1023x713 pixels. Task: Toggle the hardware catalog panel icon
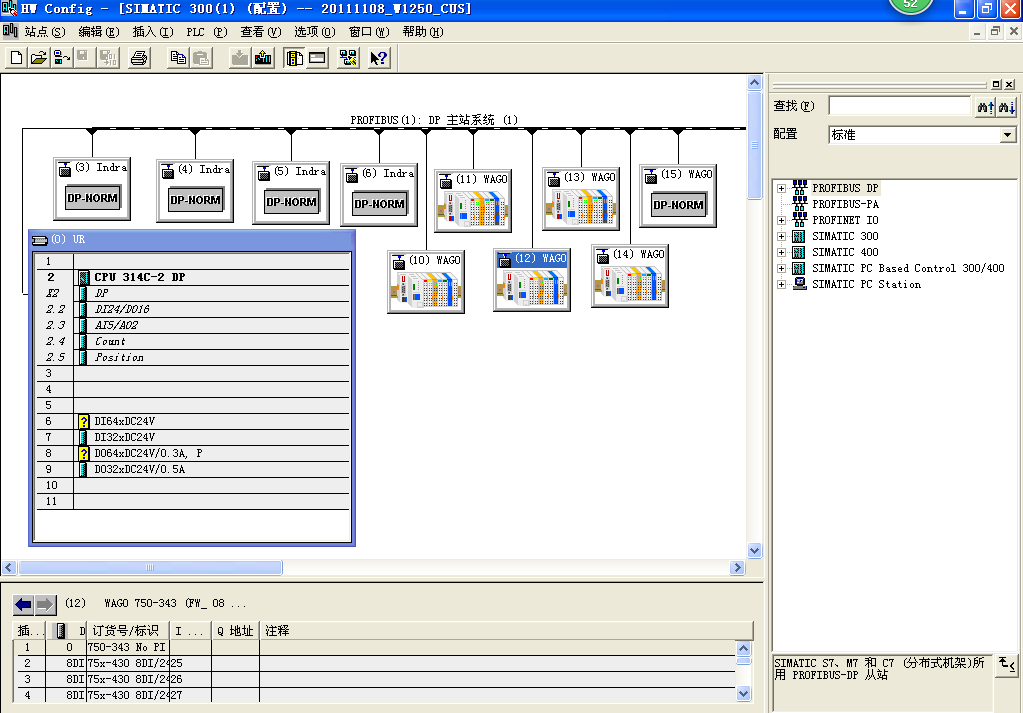pos(294,58)
